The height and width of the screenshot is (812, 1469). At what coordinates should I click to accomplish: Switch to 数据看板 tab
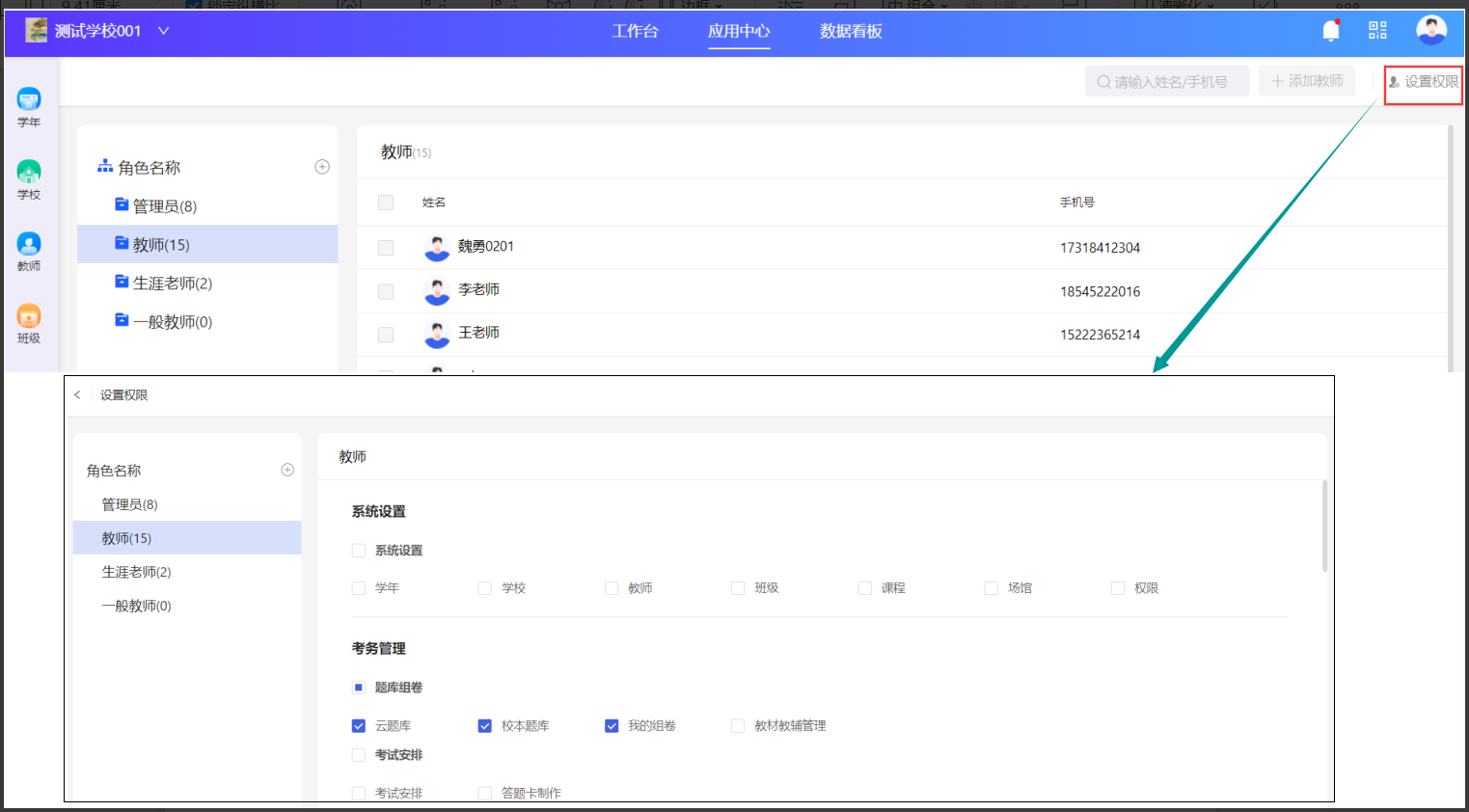pos(851,31)
